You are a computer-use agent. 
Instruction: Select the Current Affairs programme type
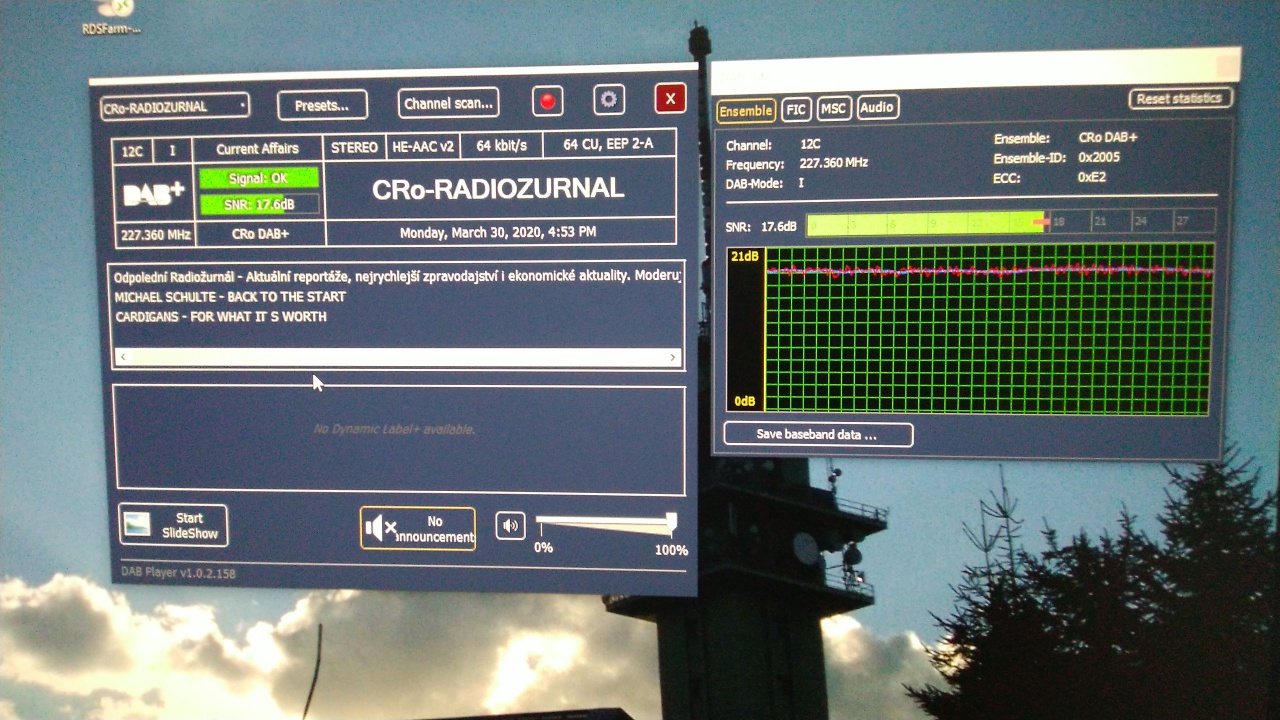257,148
